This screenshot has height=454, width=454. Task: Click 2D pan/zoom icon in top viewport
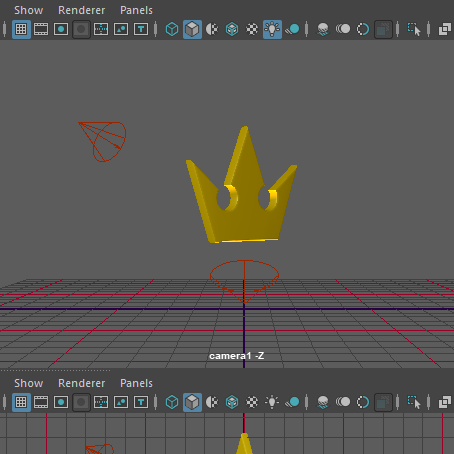445,29
